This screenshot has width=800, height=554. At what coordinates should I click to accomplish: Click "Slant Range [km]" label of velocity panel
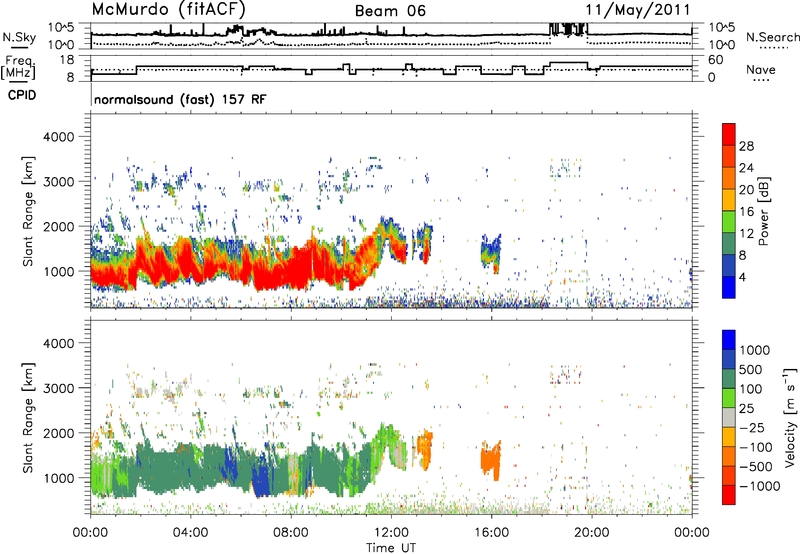tap(28, 417)
